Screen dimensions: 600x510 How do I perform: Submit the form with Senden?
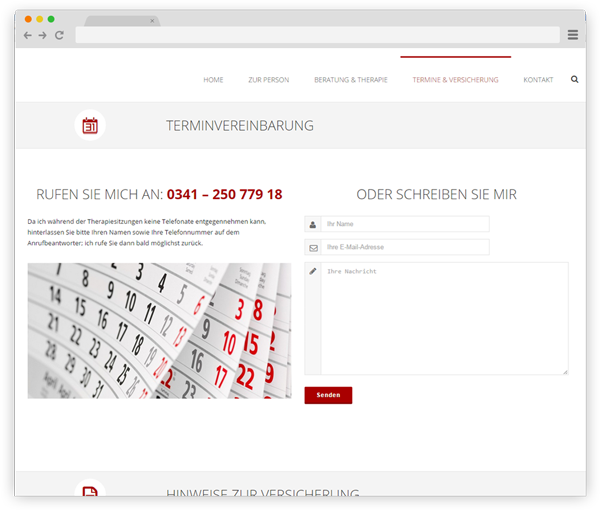328,395
